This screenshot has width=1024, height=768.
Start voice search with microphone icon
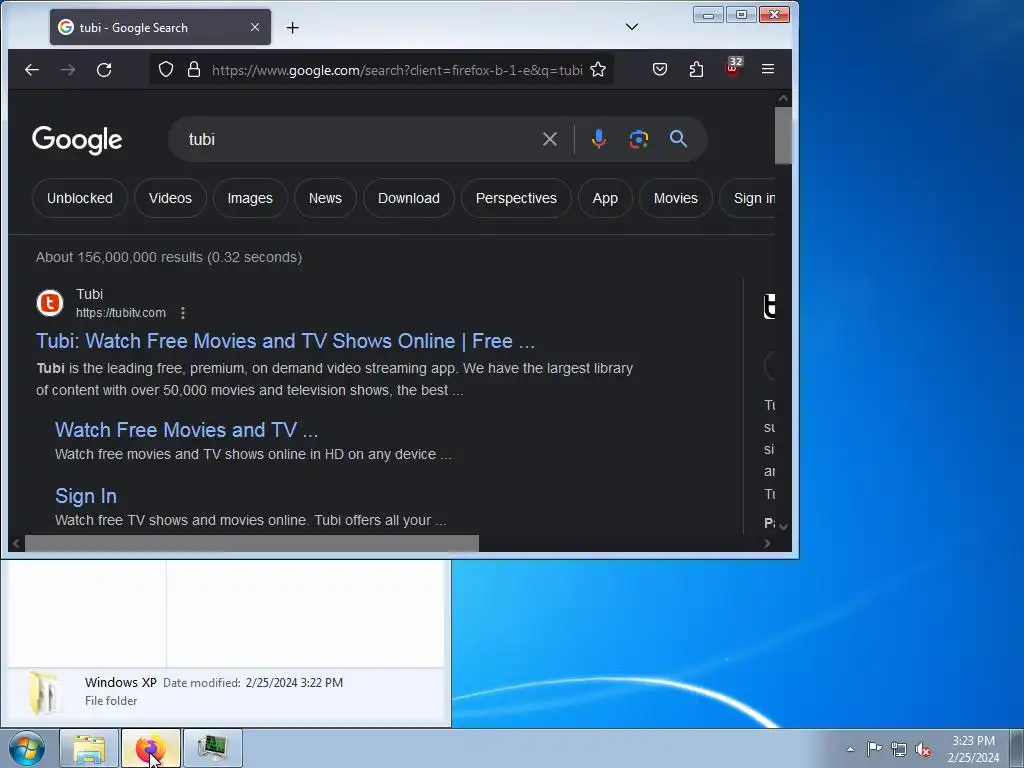pos(598,139)
